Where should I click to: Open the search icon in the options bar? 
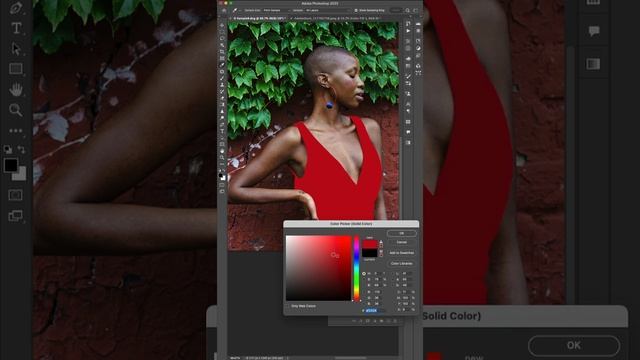click(407, 10)
